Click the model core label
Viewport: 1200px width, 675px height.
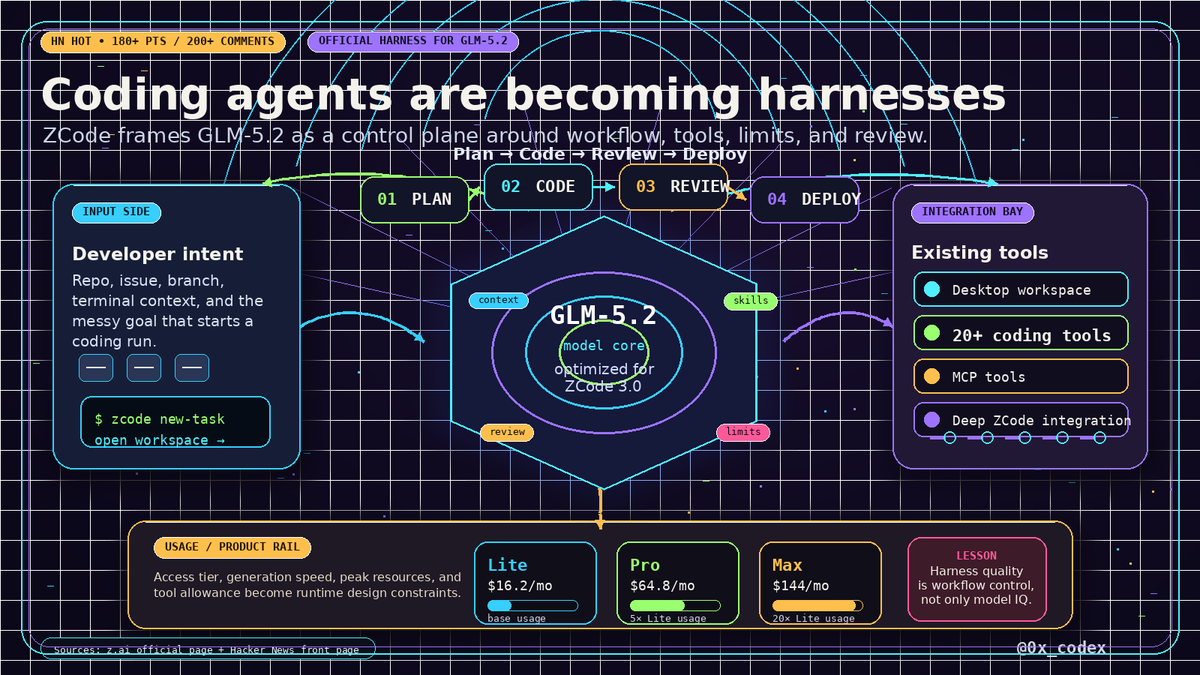point(603,346)
